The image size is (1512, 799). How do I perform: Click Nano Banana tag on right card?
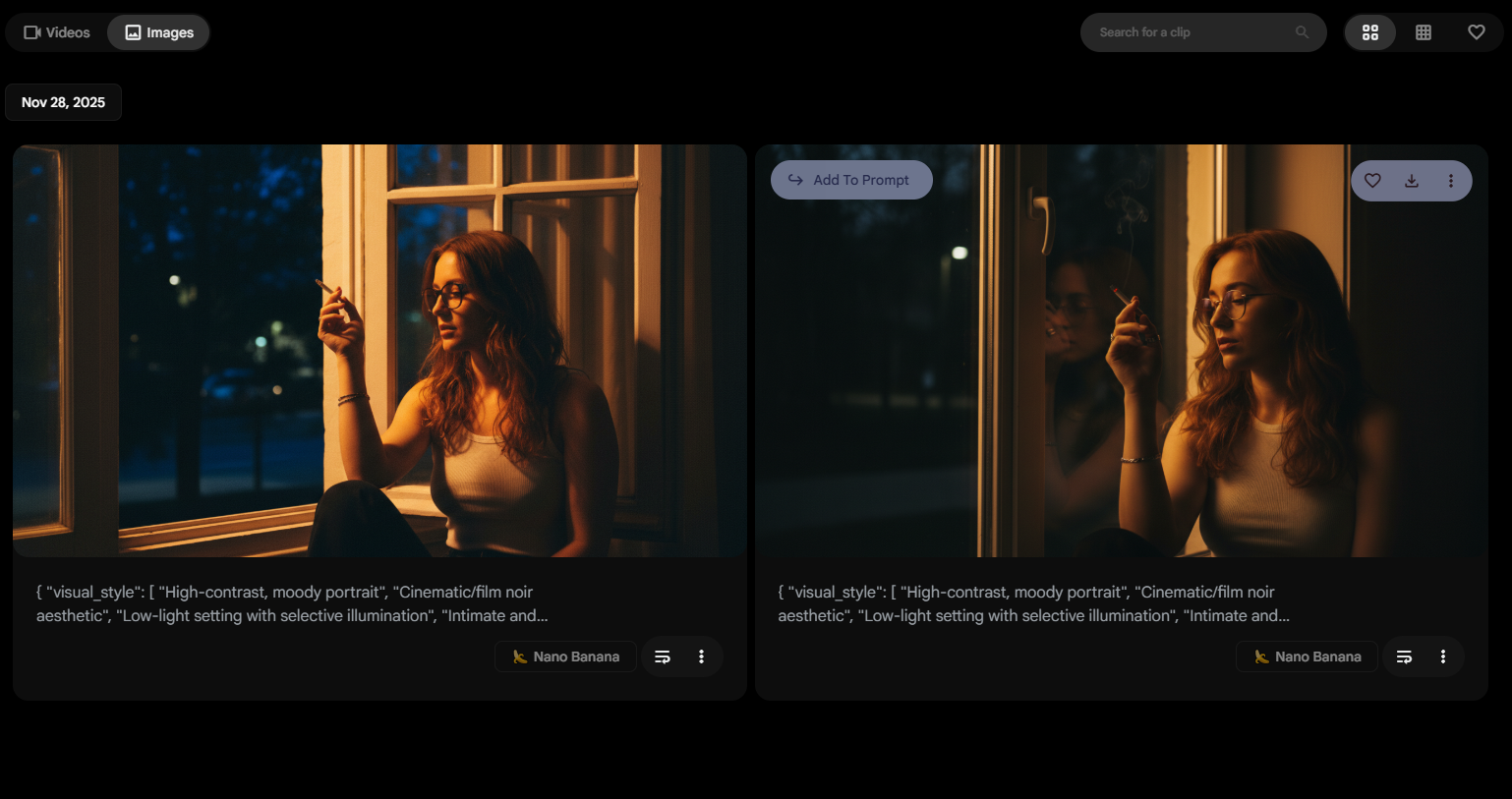pyautogui.click(x=1307, y=656)
